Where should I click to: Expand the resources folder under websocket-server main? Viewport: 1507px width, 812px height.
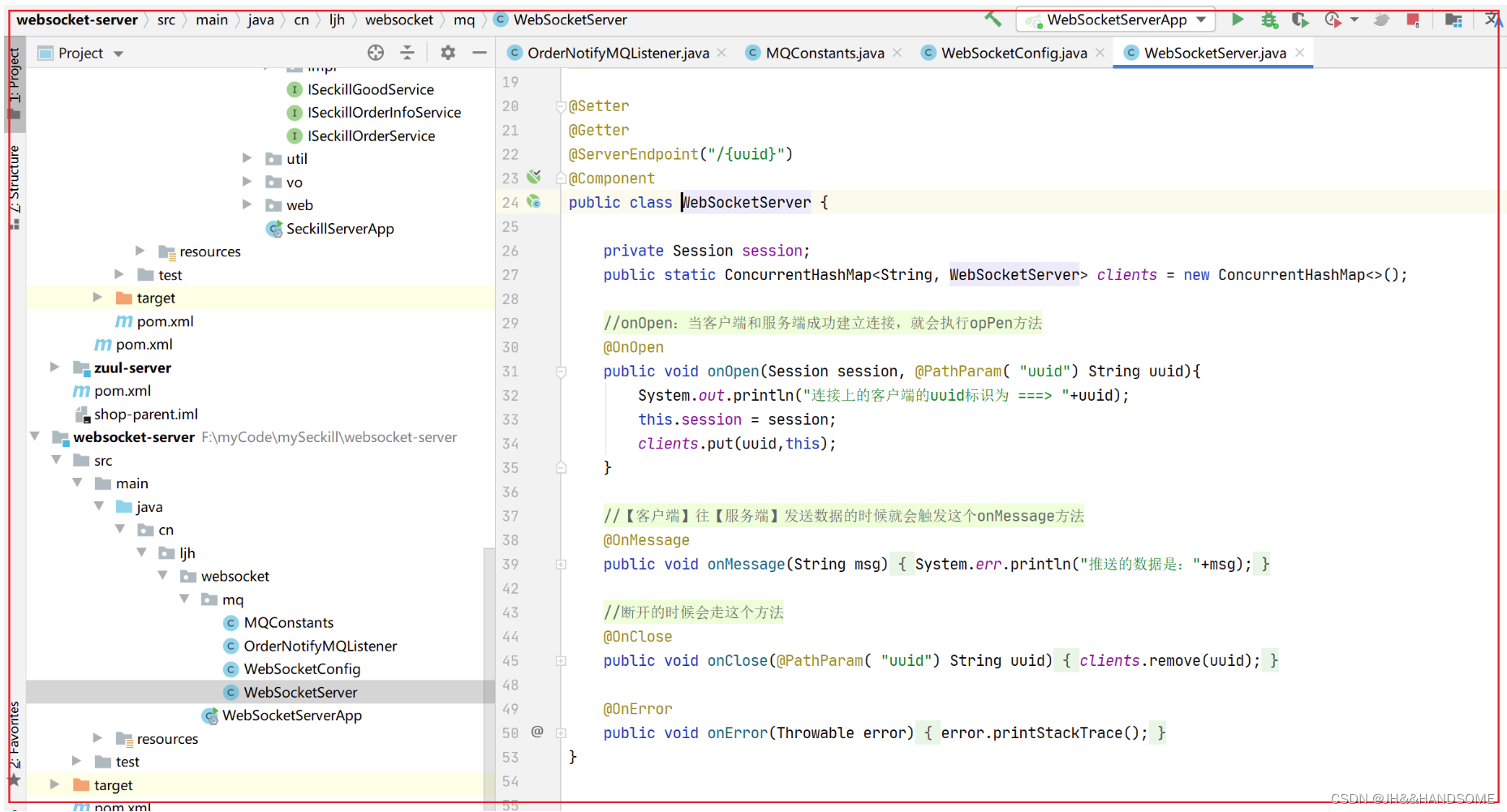[x=97, y=738]
